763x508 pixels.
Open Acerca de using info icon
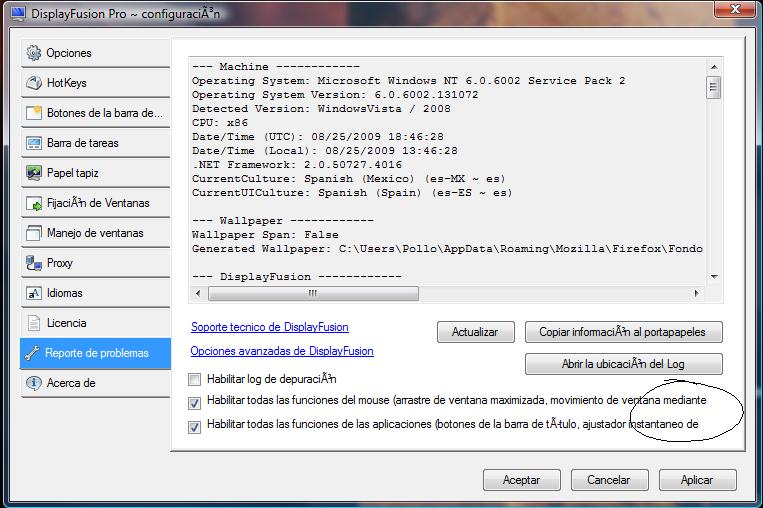point(33,383)
